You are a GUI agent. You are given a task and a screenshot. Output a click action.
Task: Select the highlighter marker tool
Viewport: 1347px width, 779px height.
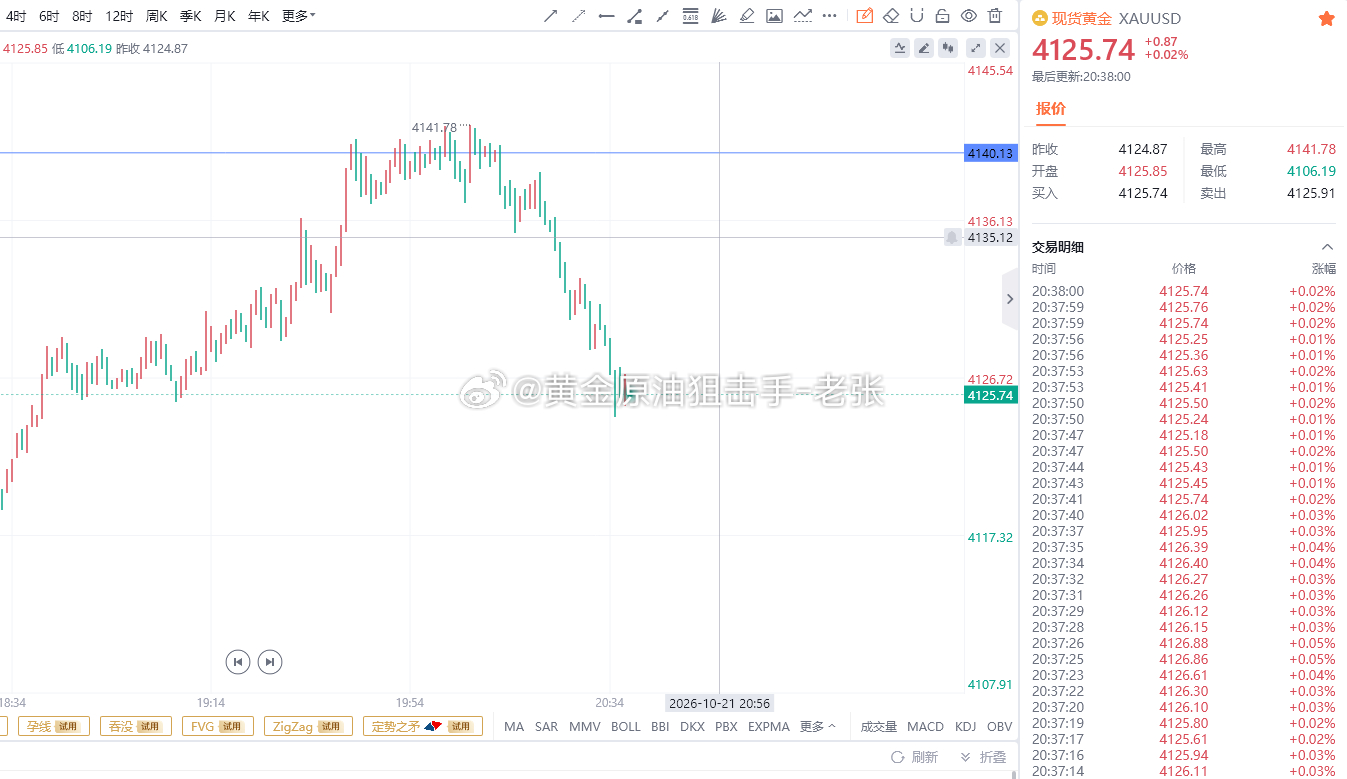coord(745,16)
